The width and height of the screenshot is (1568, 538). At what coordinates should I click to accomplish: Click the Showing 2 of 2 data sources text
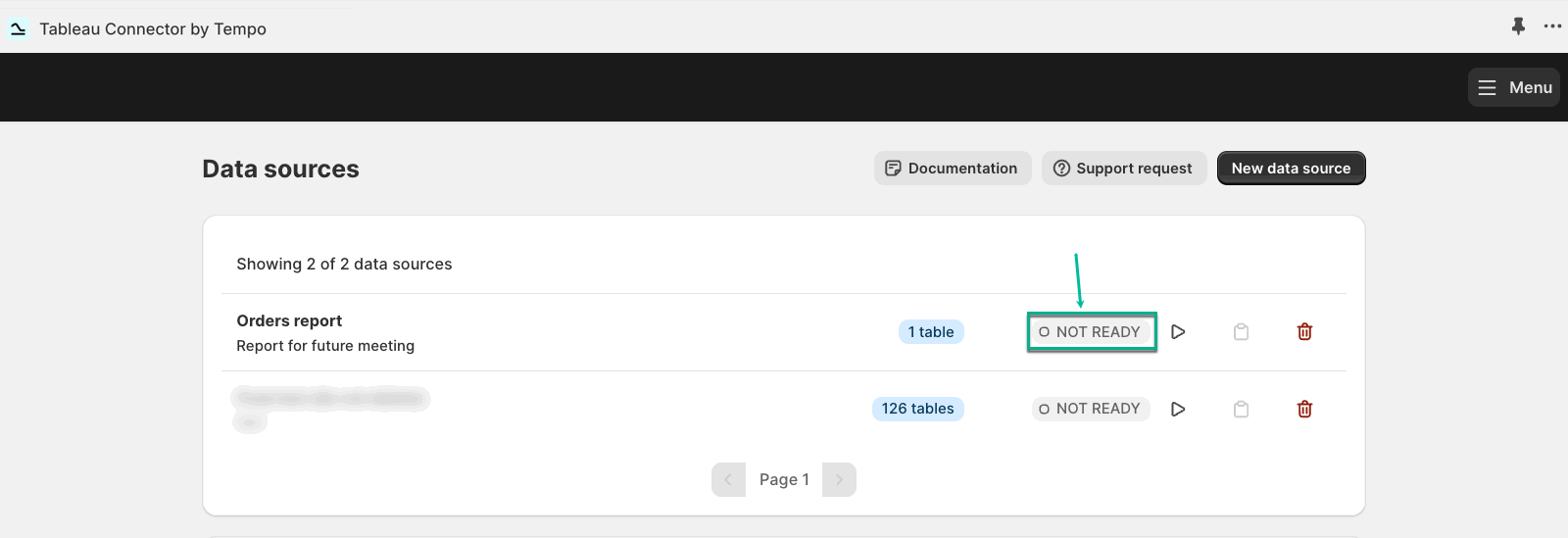[344, 265]
